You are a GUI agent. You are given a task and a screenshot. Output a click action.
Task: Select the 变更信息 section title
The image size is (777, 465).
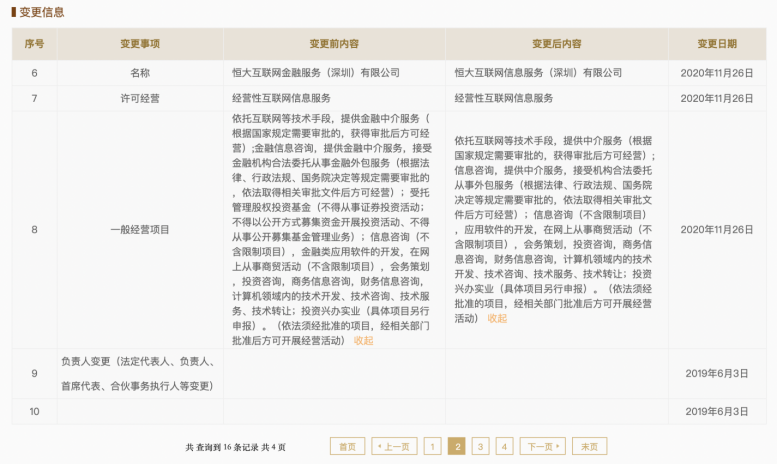[x=42, y=12]
